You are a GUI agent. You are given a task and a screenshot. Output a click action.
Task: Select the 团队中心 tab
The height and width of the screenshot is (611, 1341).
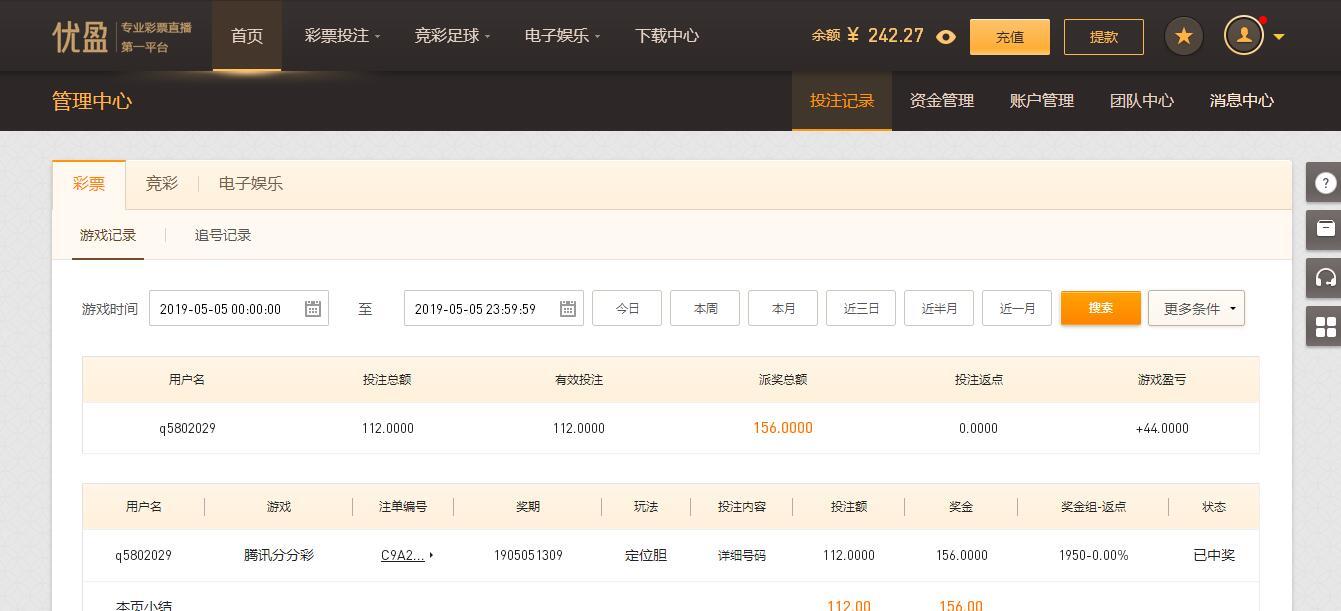1142,101
